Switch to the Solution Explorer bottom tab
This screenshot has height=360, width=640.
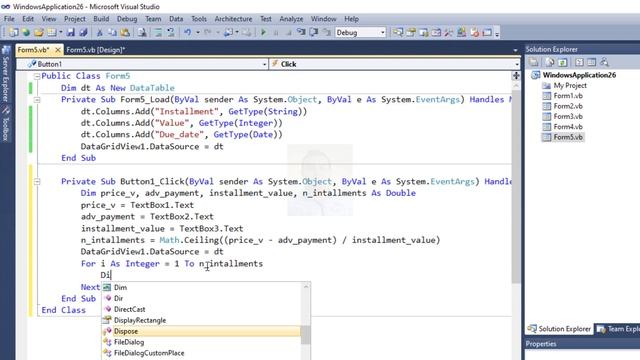pyautogui.click(x=559, y=329)
